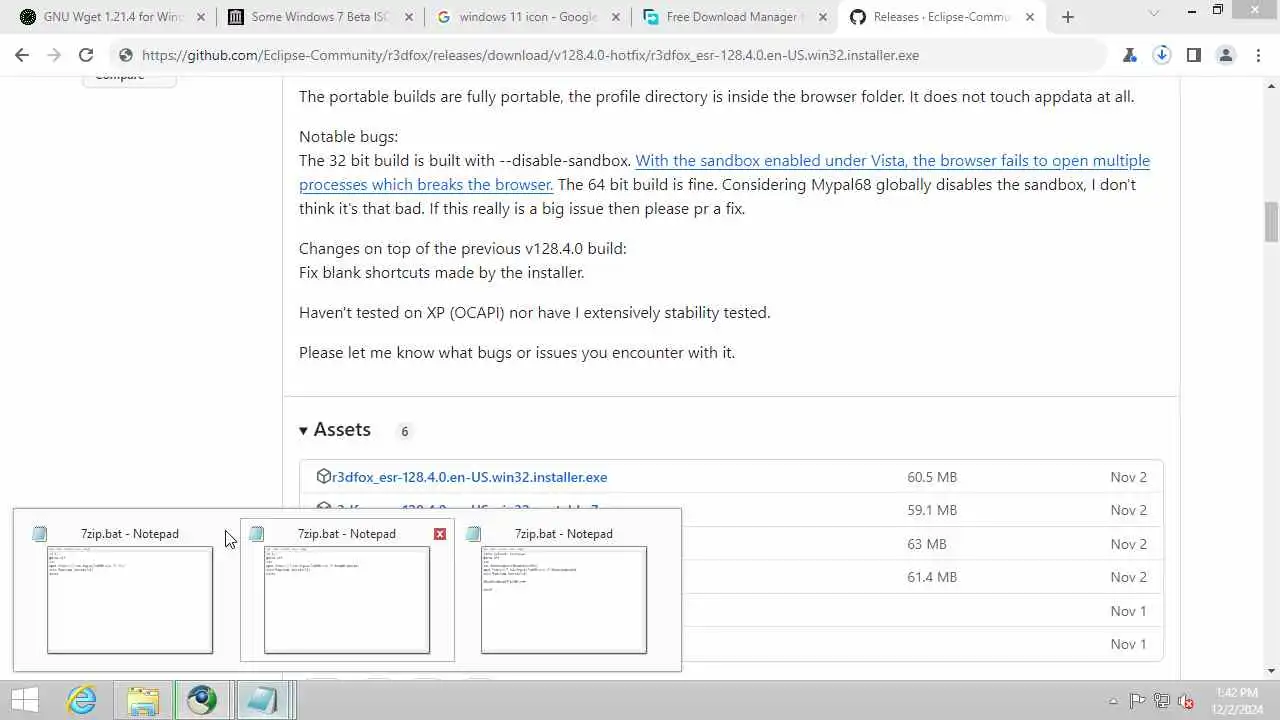This screenshot has width=1280, height=720.
Task: Click the 60.5 MB size text
Action: coord(932,477)
